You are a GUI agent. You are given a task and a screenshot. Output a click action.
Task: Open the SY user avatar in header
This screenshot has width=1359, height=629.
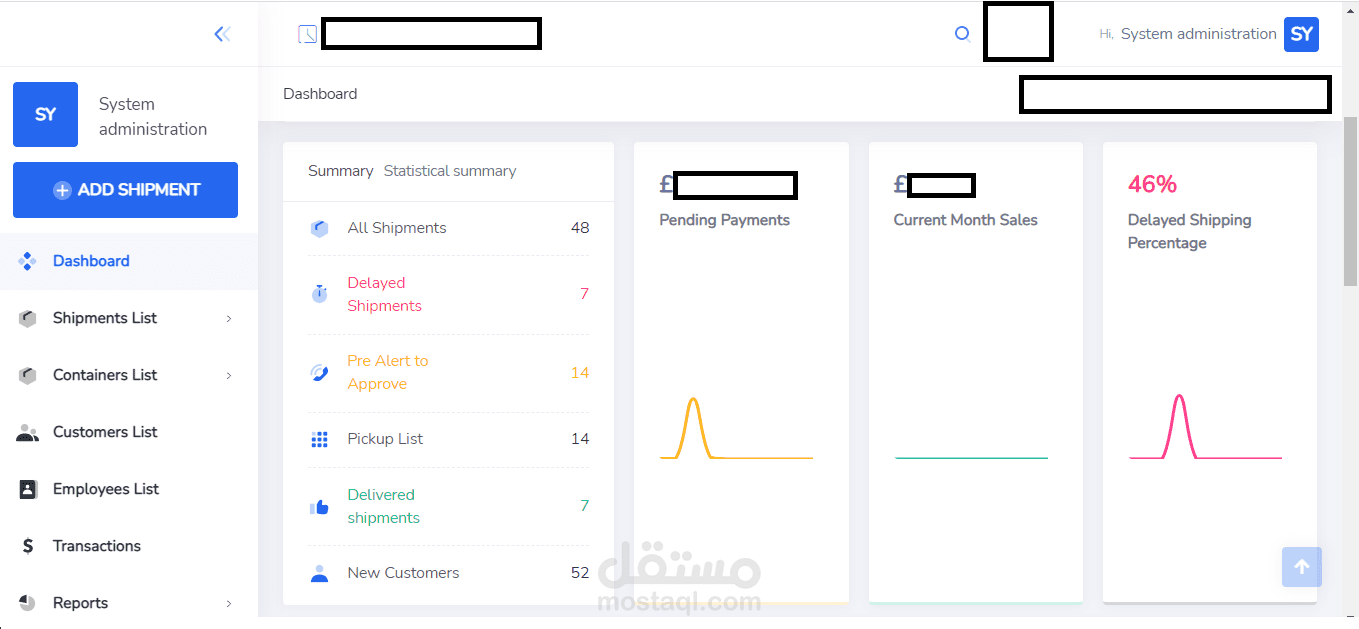pos(1301,34)
